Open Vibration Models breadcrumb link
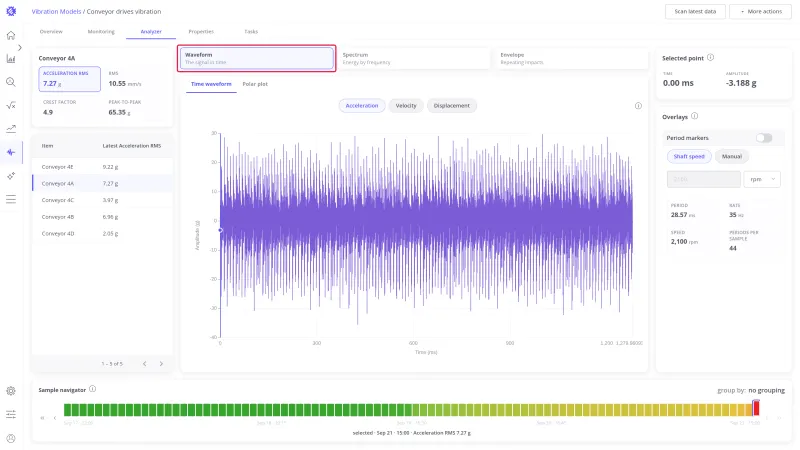The width and height of the screenshot is (800, 450). click(x=56, y=11)
